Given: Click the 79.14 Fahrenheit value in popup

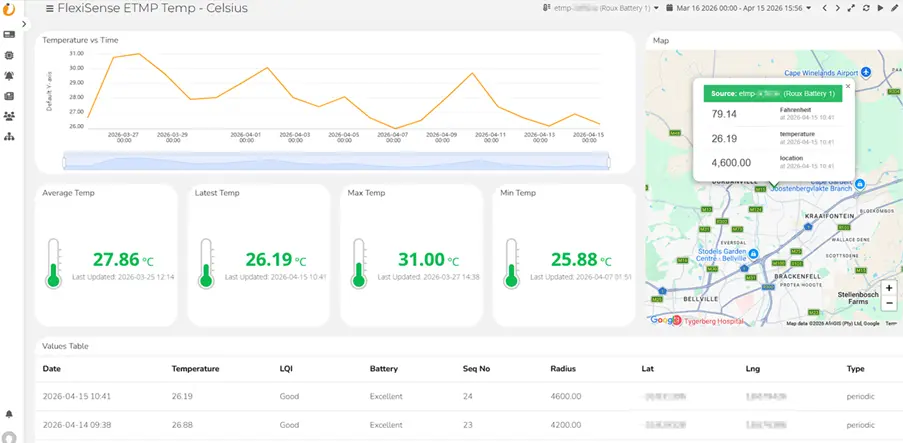Looking at the screenshot, I should pyautogui.click(x=724, y=114).
